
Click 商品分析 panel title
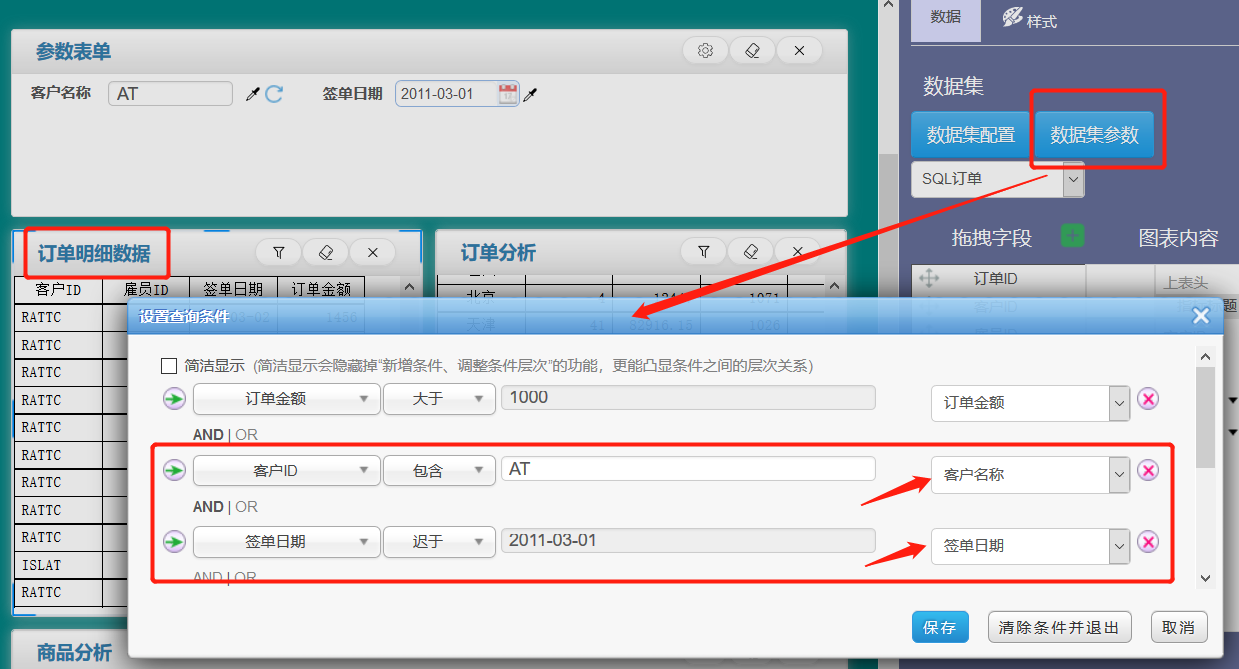pos(74,653)
